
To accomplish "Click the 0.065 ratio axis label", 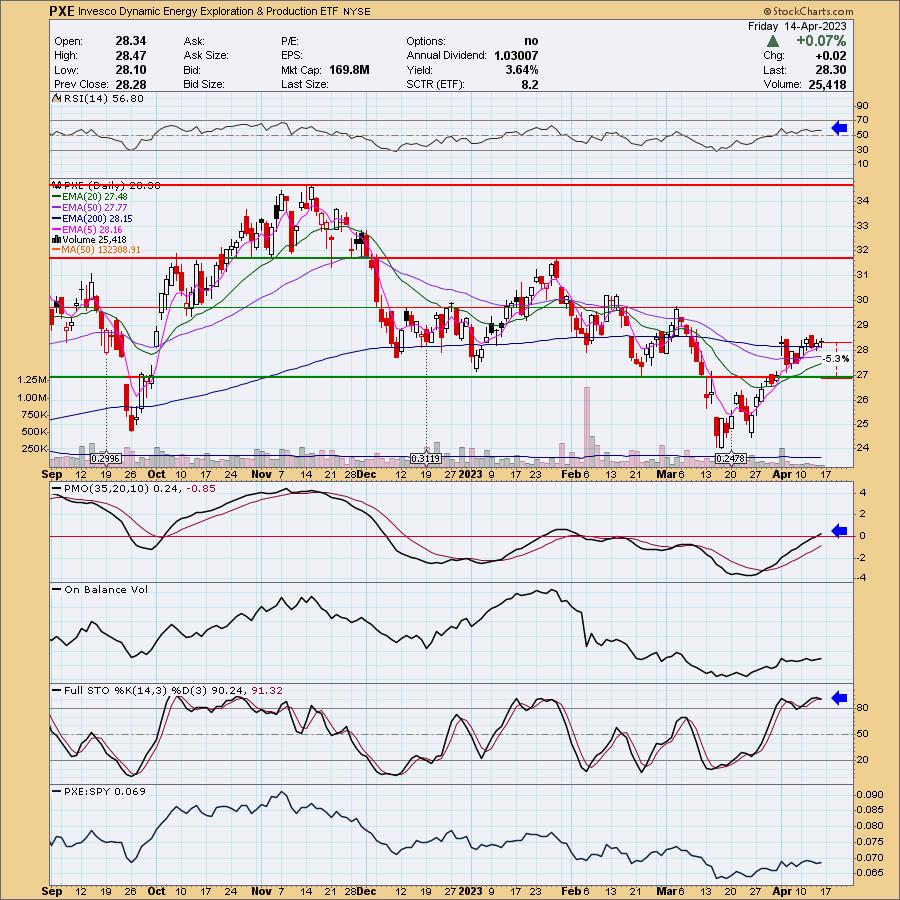I will point(870,873).
